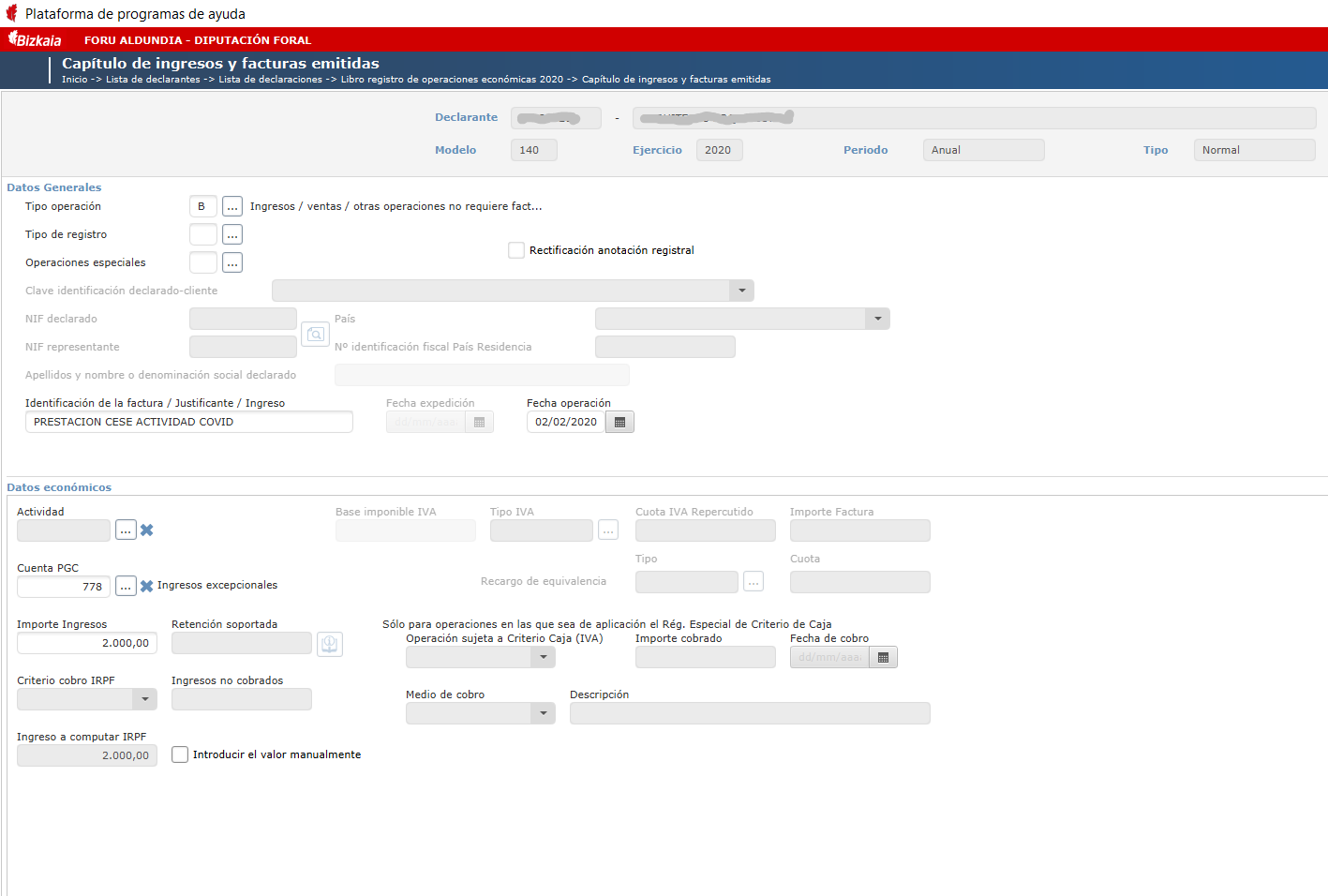Click the Ejercicio field showing 2020
The height and width of the screenshot is (896, 1328).
[720, 150]
